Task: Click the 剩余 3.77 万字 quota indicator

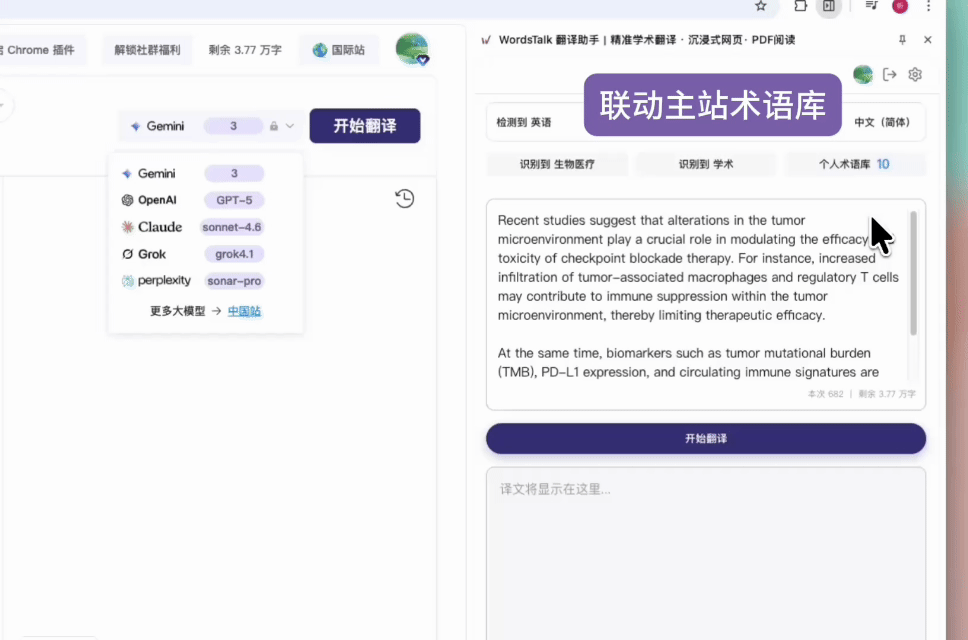Action: tap(245, 50)
